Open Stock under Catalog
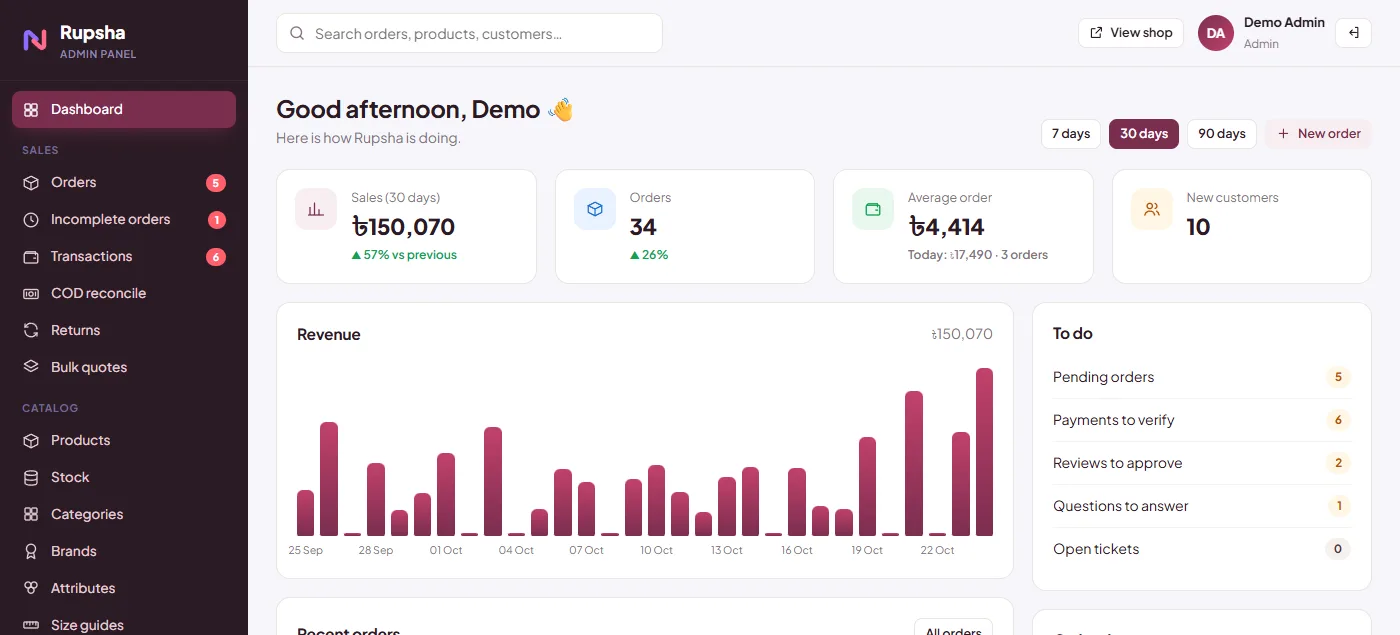 pyautogui.click(x=124, y=478)
